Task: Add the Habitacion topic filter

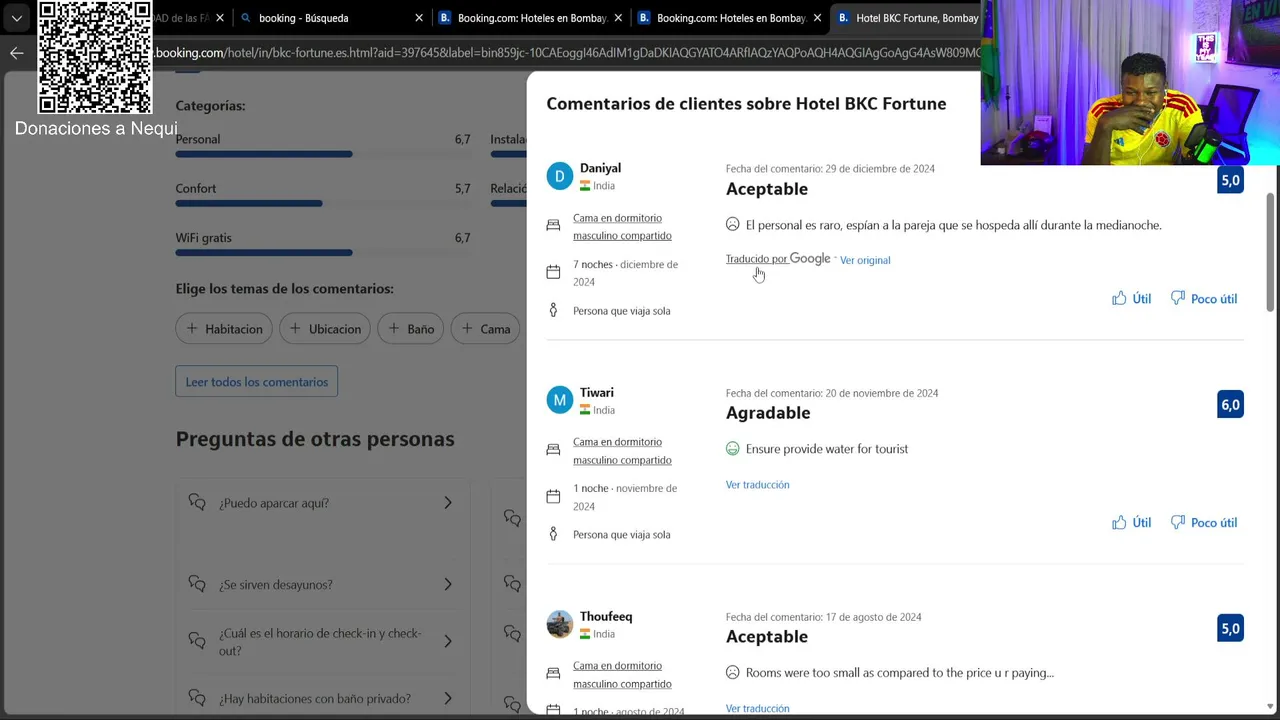Action: pos(225,329)
